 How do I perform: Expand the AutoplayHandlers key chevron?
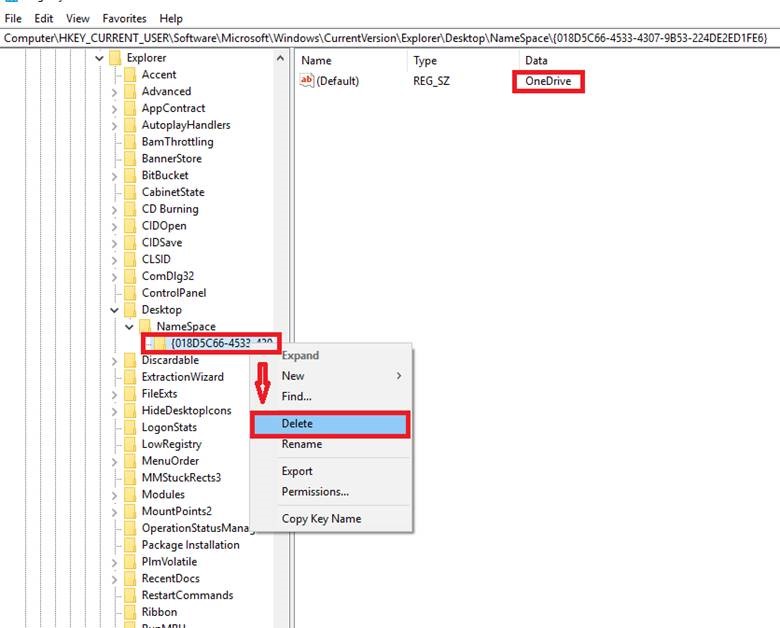coord(114,126)
